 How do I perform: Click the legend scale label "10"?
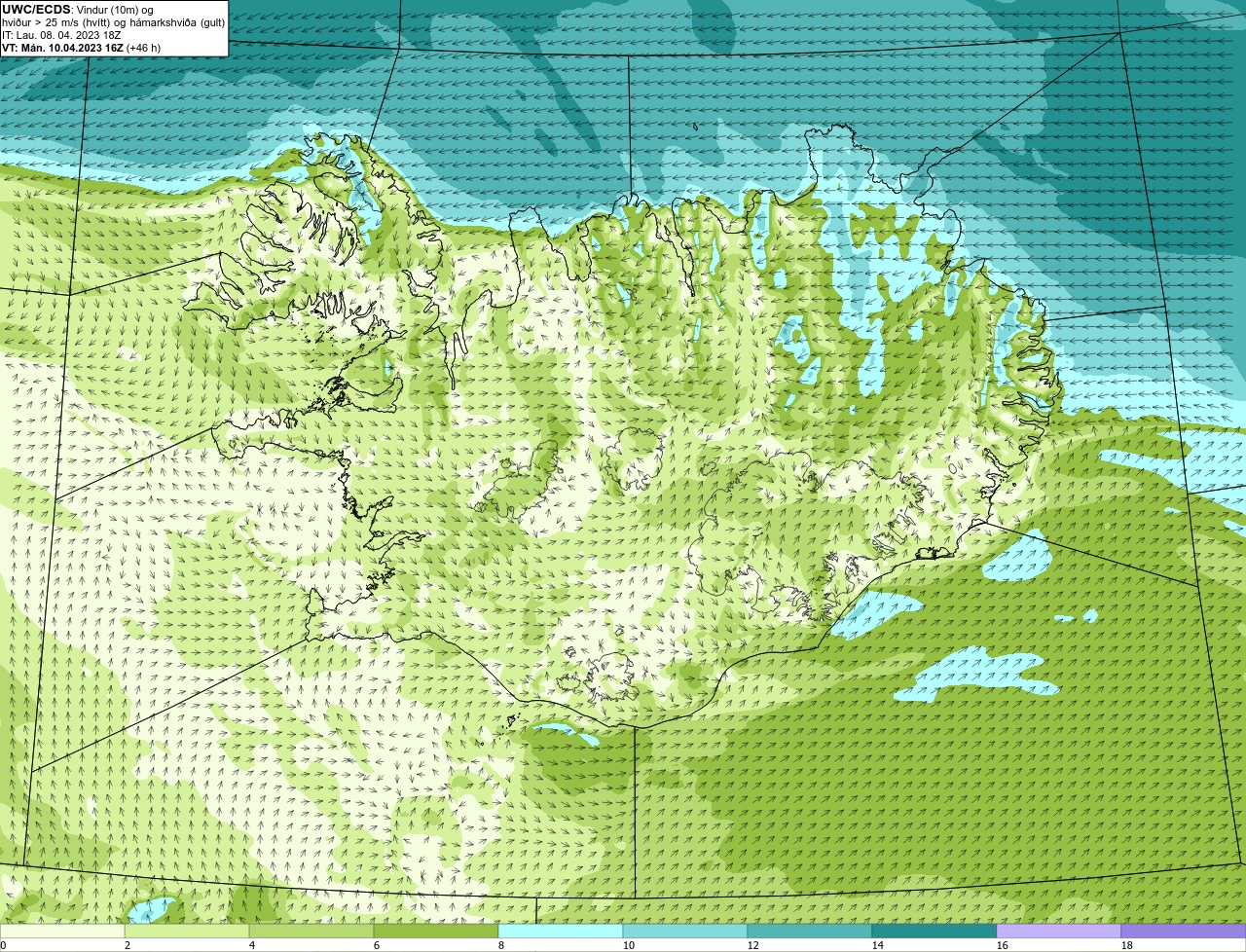click(629, 945)
